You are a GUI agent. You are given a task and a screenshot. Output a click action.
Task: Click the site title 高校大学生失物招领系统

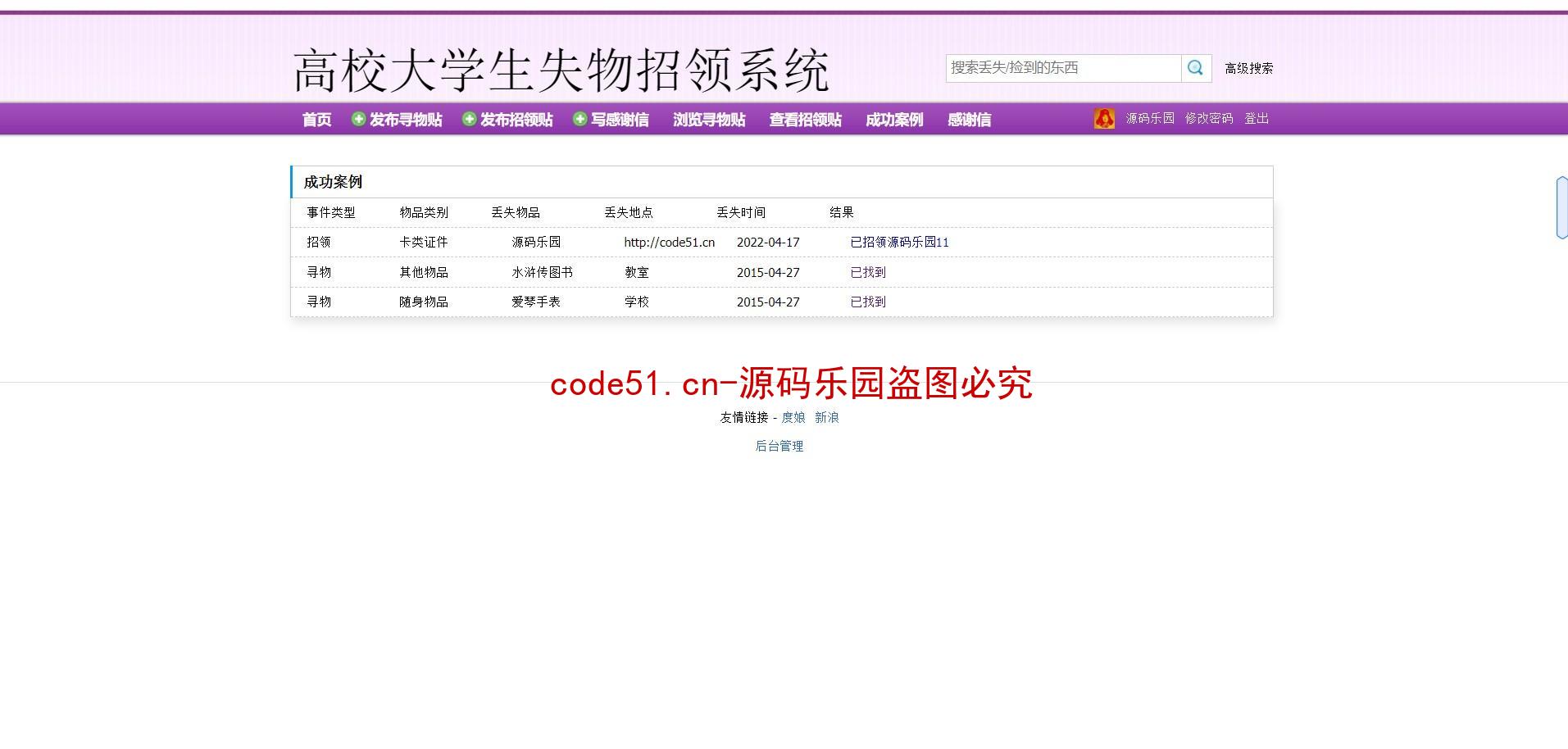pyautogui.click(x=561, y=70)
